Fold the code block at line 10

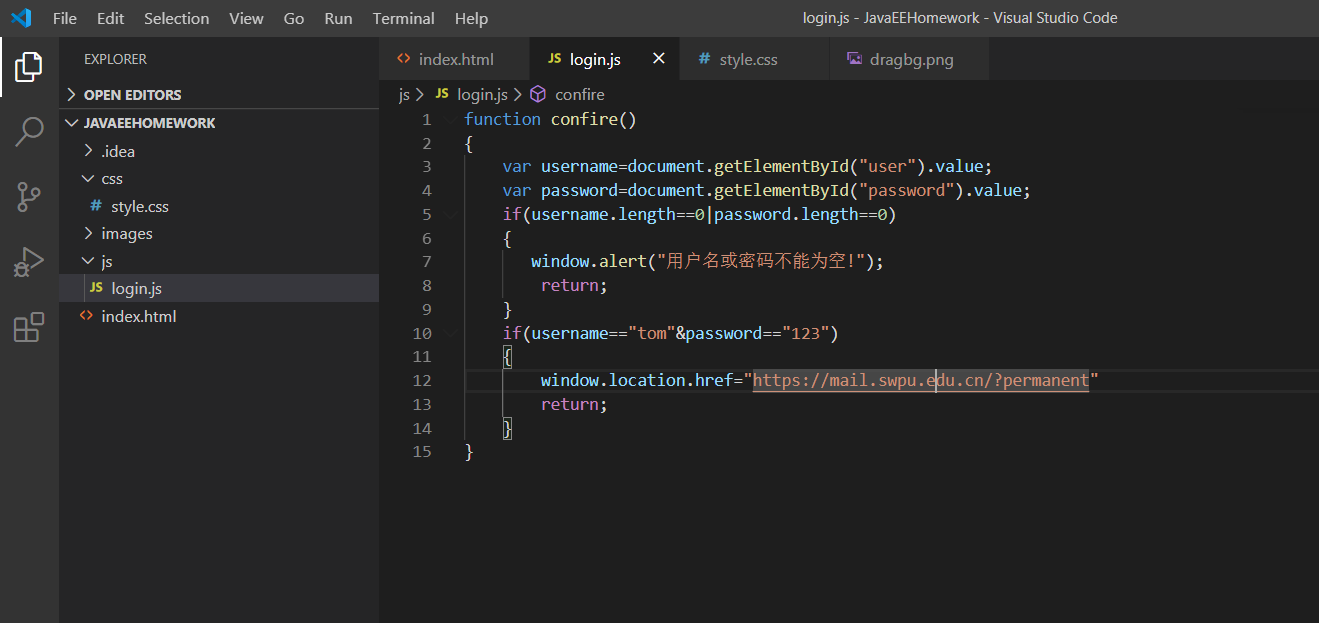point(451,333)
